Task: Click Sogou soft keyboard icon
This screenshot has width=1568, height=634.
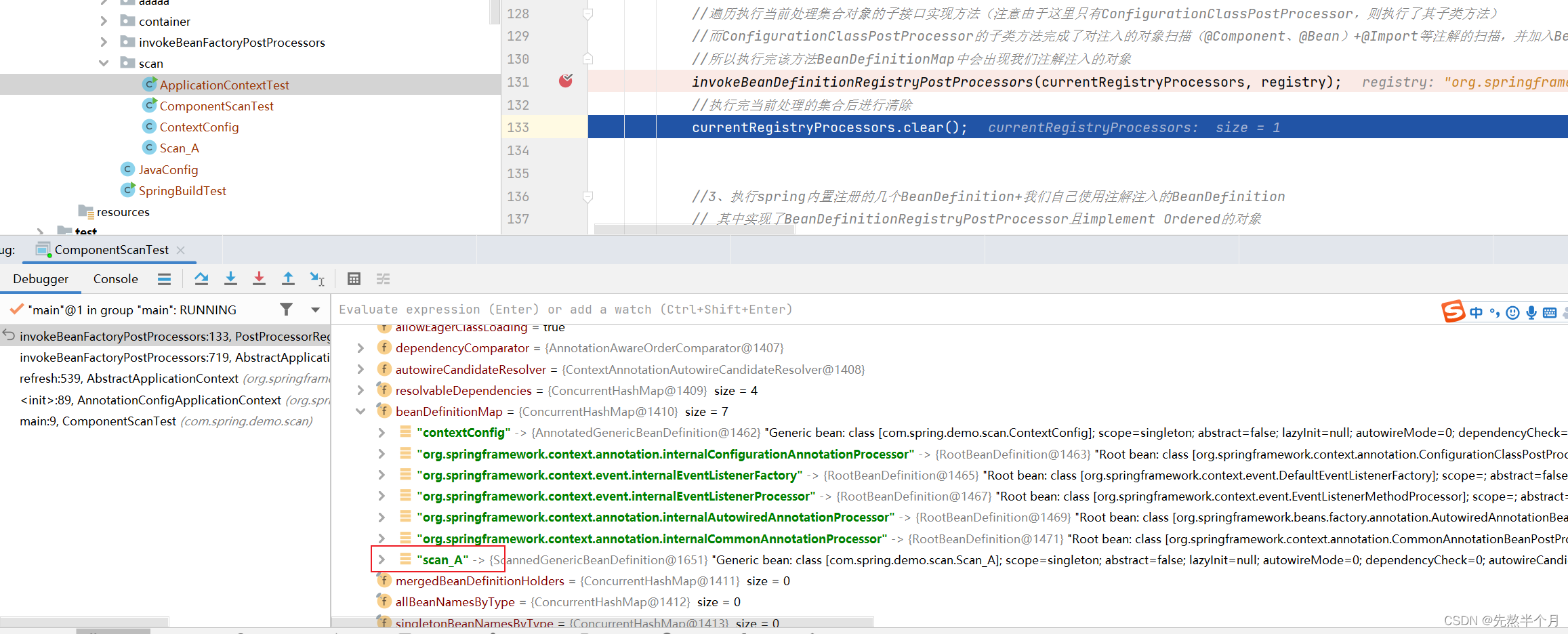Action: (x=1550, y=312)
